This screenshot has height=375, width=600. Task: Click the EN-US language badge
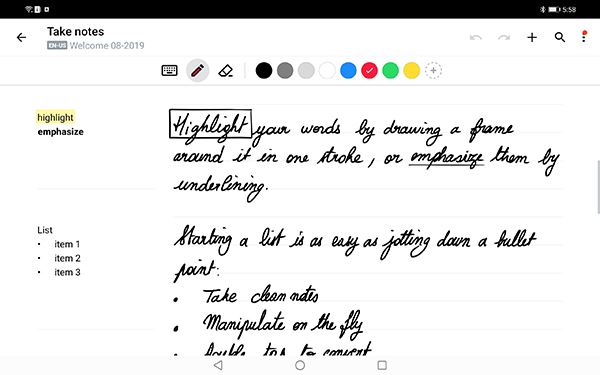click(57, 46)
